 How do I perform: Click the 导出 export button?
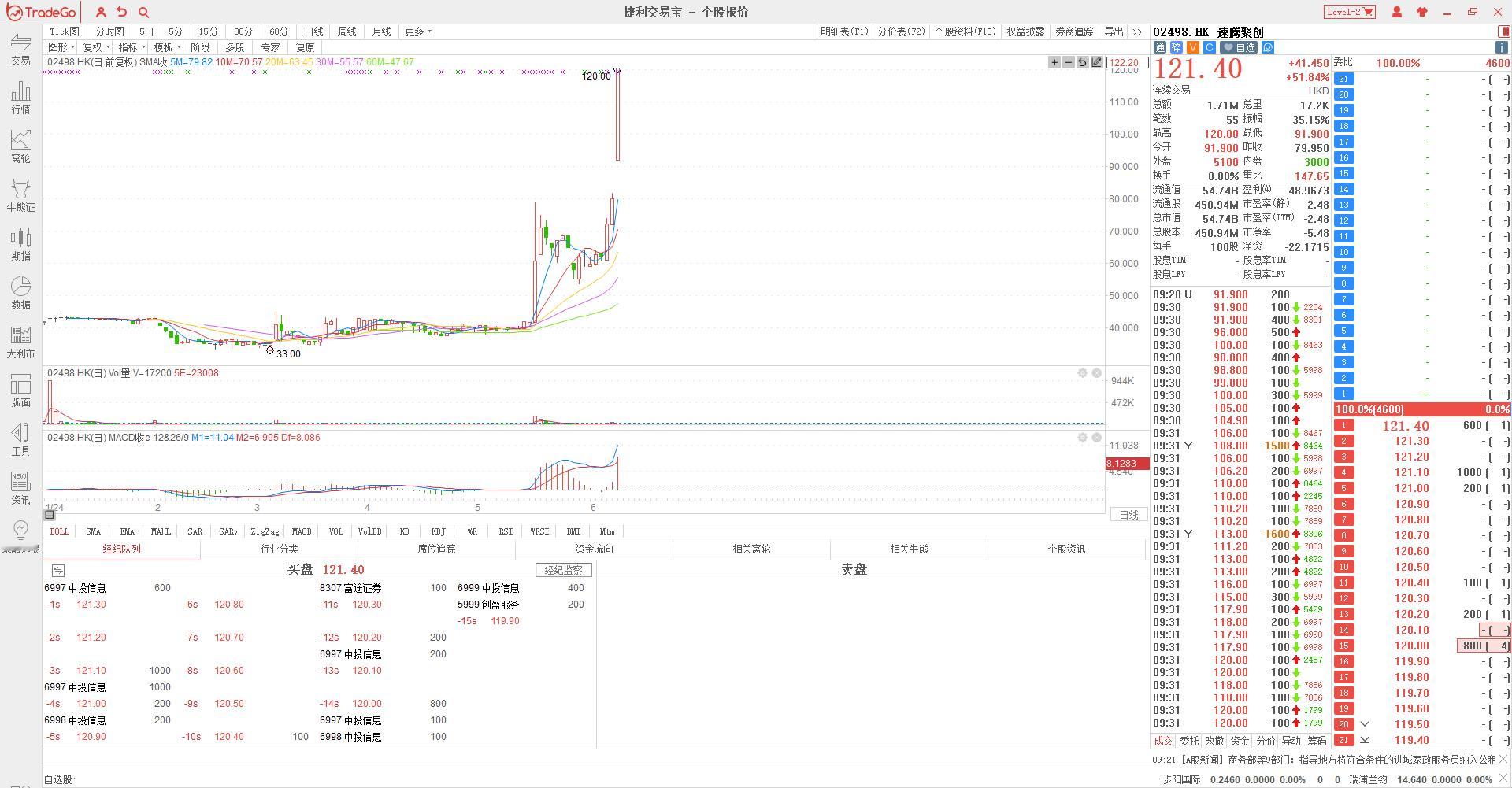pyautogui.click(x=1114, y=31)
